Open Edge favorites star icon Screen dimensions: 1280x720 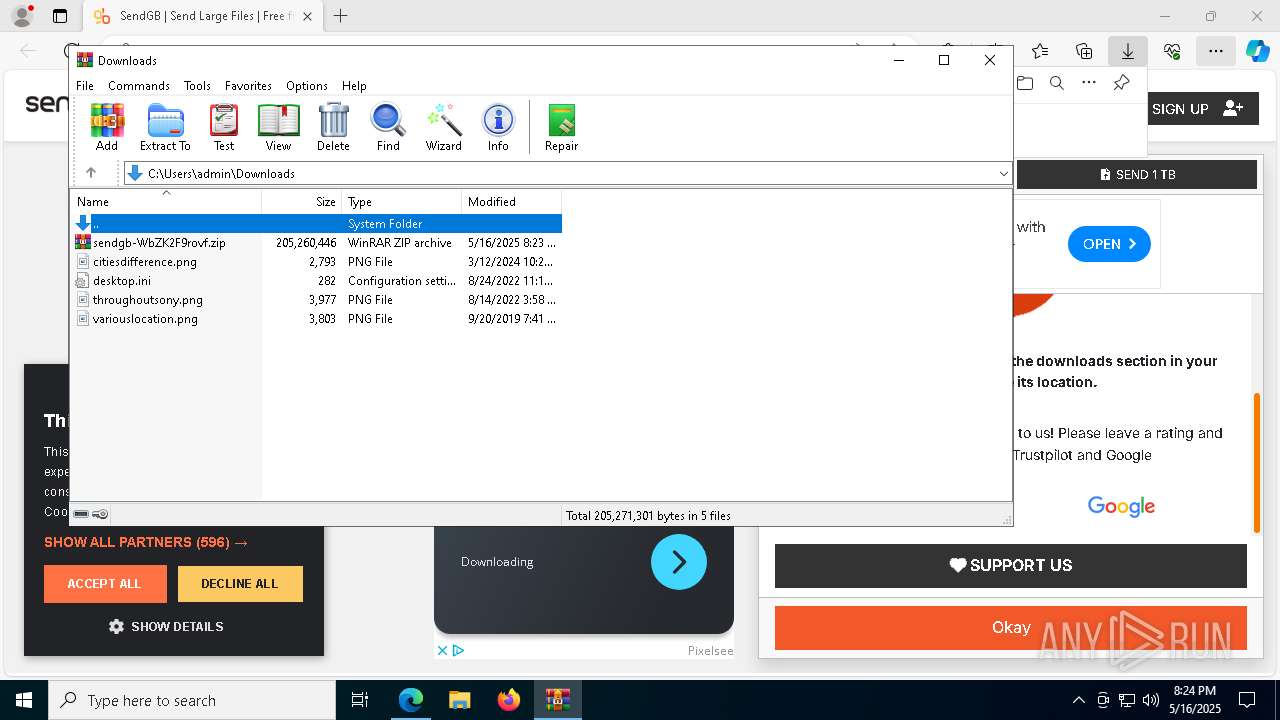coord(1040,51)
